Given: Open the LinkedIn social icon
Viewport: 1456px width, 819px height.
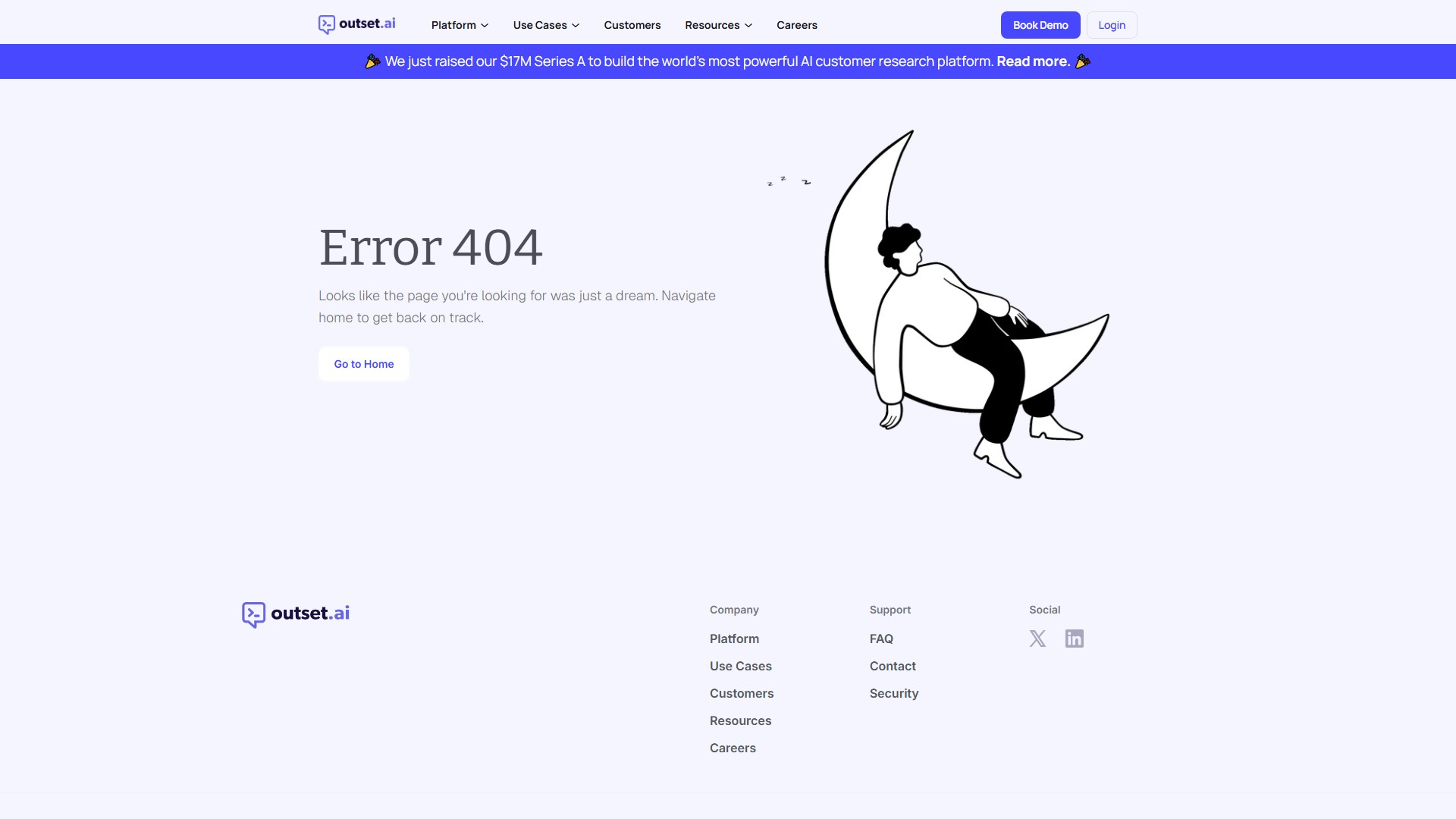Looking at the screenshot, I should point(1074,639).
